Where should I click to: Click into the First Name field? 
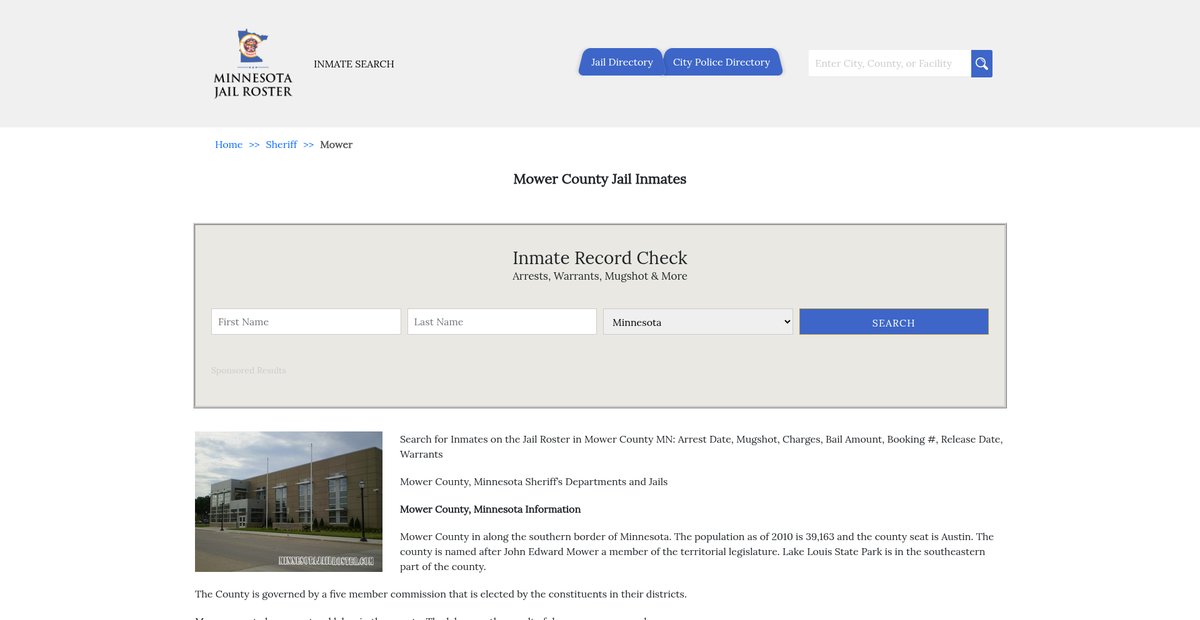(x=306, y=322)
